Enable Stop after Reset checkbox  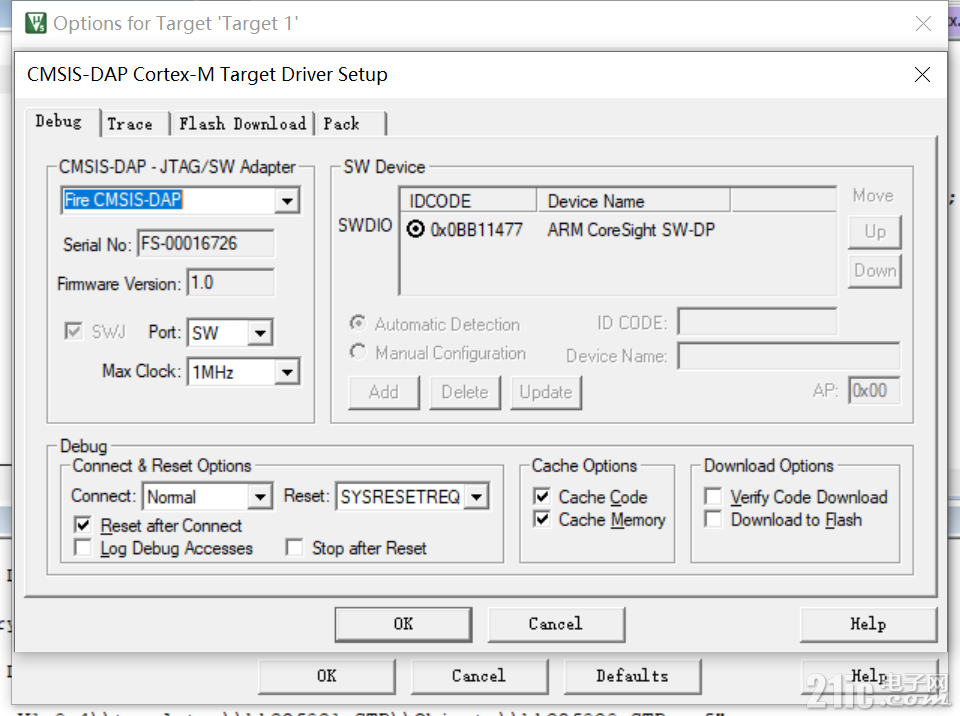[x=294, y=547]
